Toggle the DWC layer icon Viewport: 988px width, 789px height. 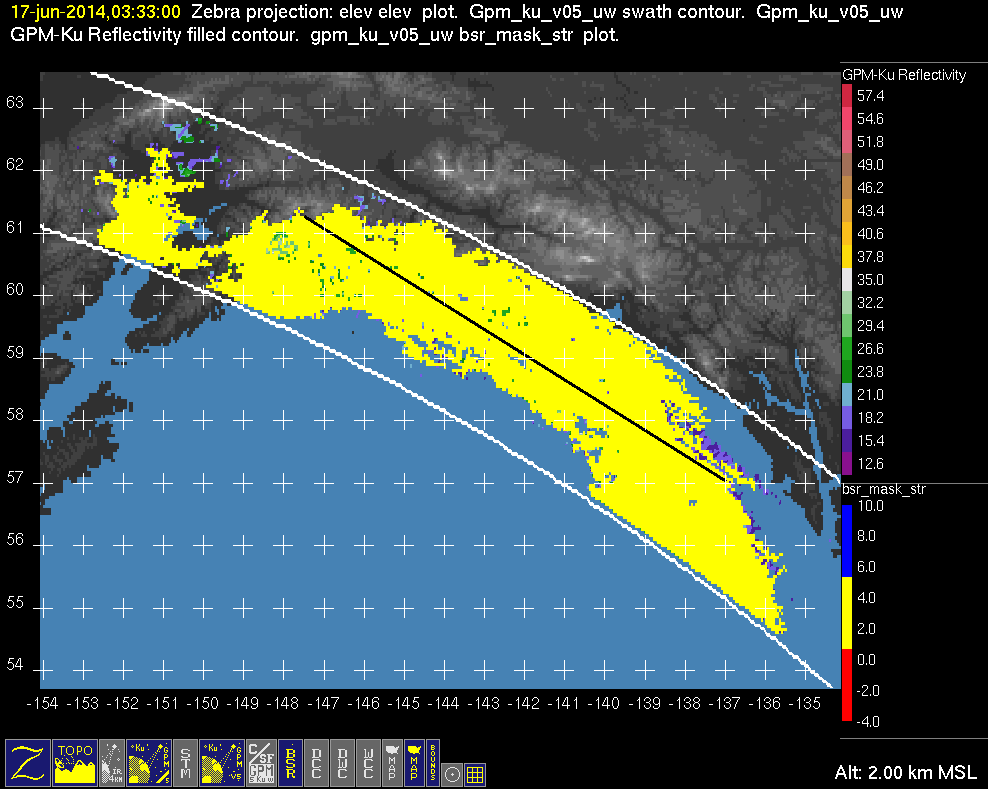(x=343, y=762)
